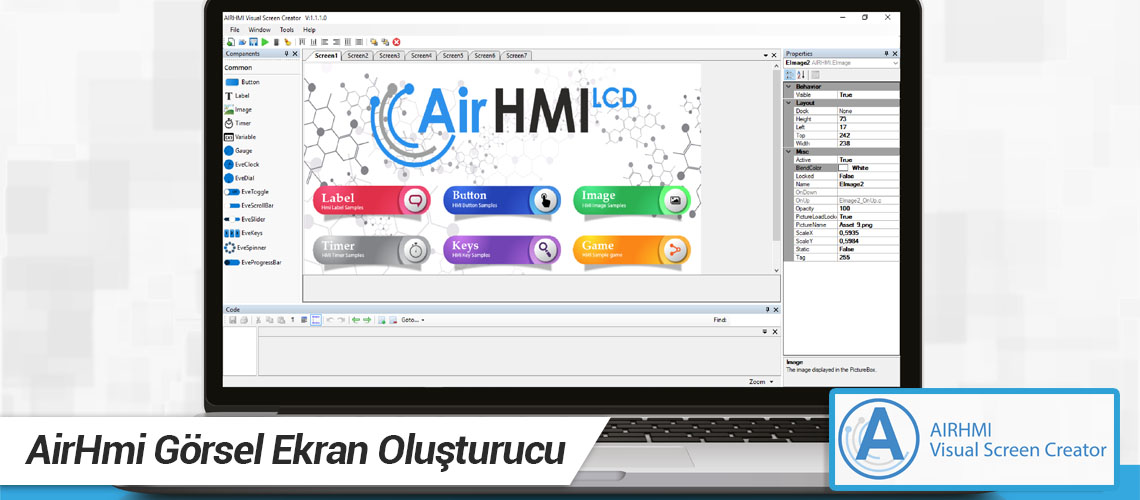The height and width of the screenshot is (500, 1140).
Task: Select the Gauge component
Action: tap(238, 151)
